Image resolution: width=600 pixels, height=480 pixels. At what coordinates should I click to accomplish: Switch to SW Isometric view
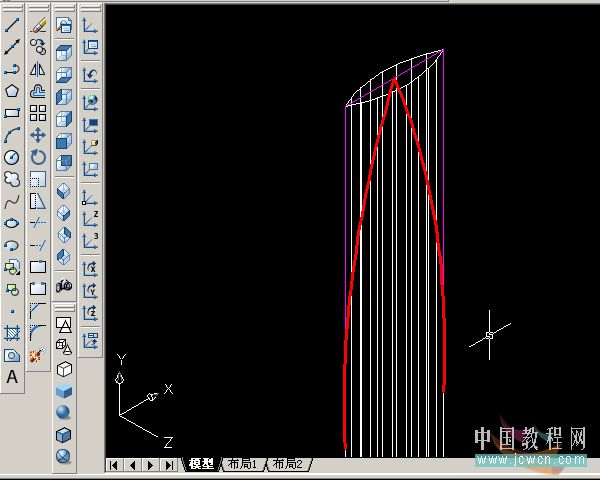[x=64, y=191]
